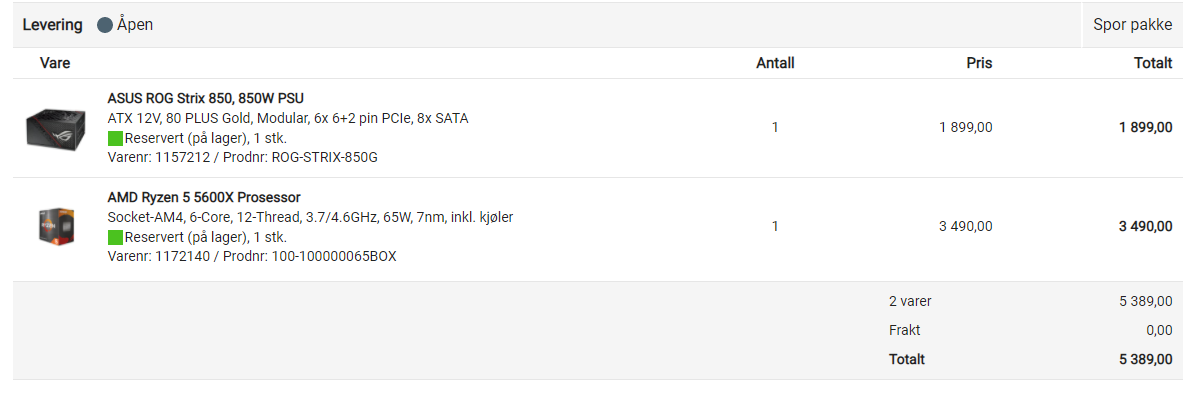The height and width of the screenshot is (395, 1192).
Task: Click the green stock indicator for Ryzen processor
Action: [116, 237]
